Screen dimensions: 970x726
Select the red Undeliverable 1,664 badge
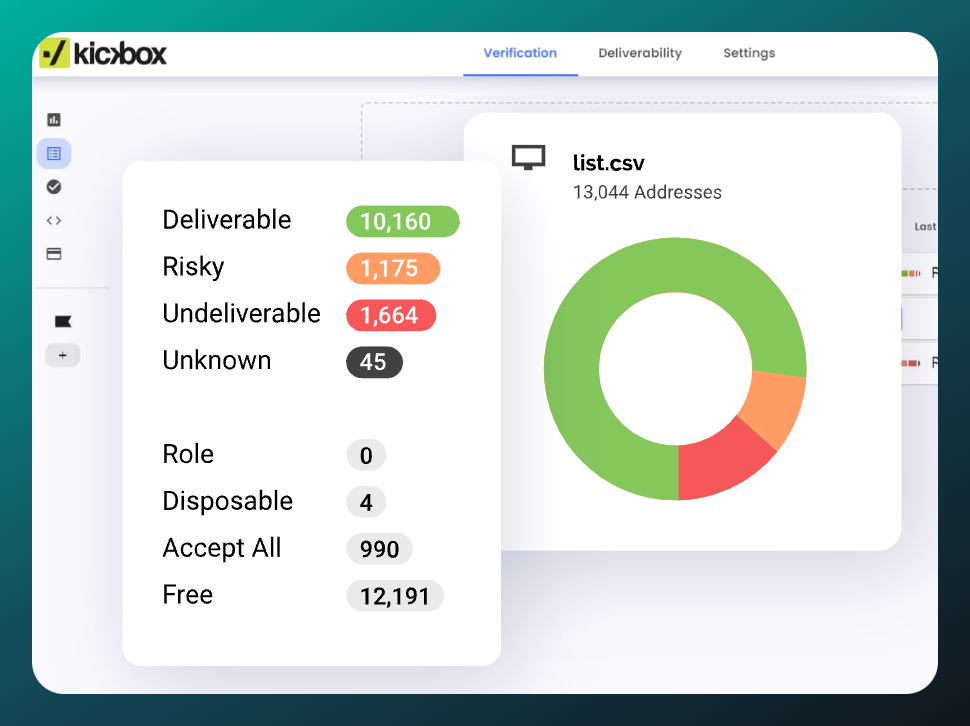tap(390, 315)
